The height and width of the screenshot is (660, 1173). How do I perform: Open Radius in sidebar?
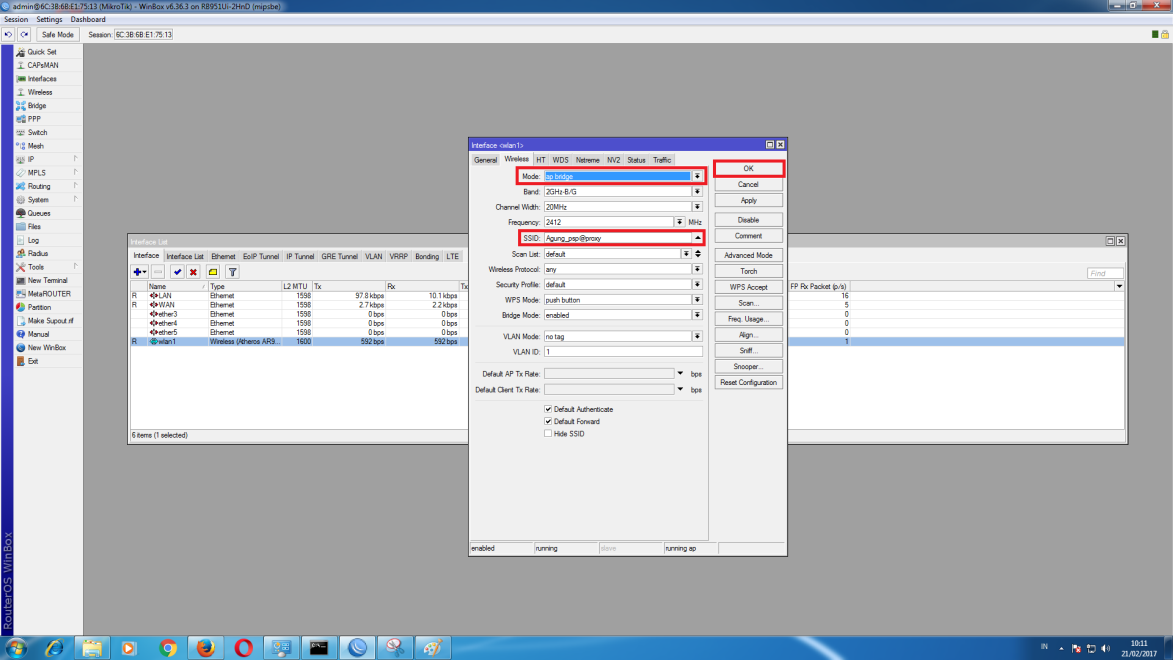(37, 254)
